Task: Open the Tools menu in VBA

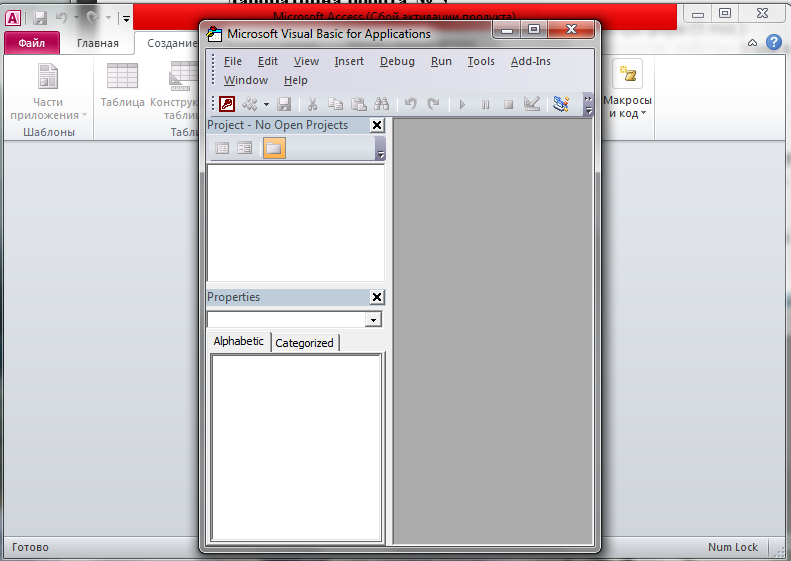Action: click(481, 61)
